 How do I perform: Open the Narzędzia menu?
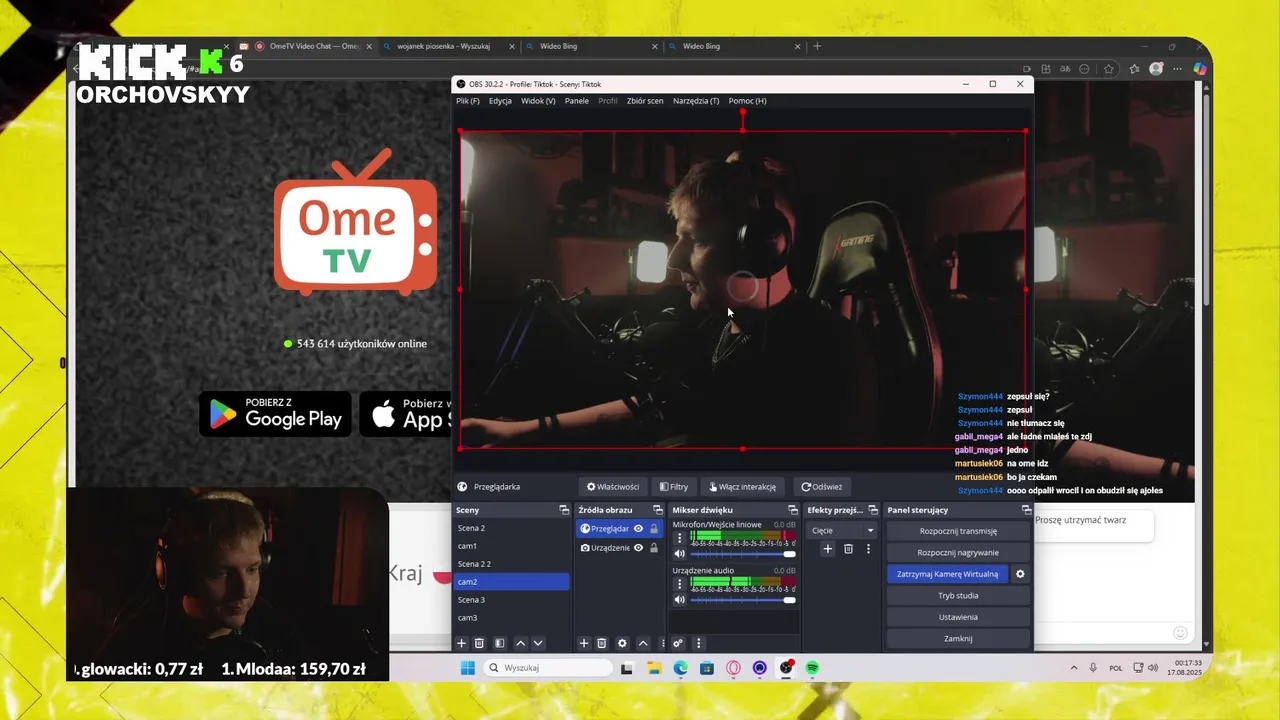[x=696, y=101]
